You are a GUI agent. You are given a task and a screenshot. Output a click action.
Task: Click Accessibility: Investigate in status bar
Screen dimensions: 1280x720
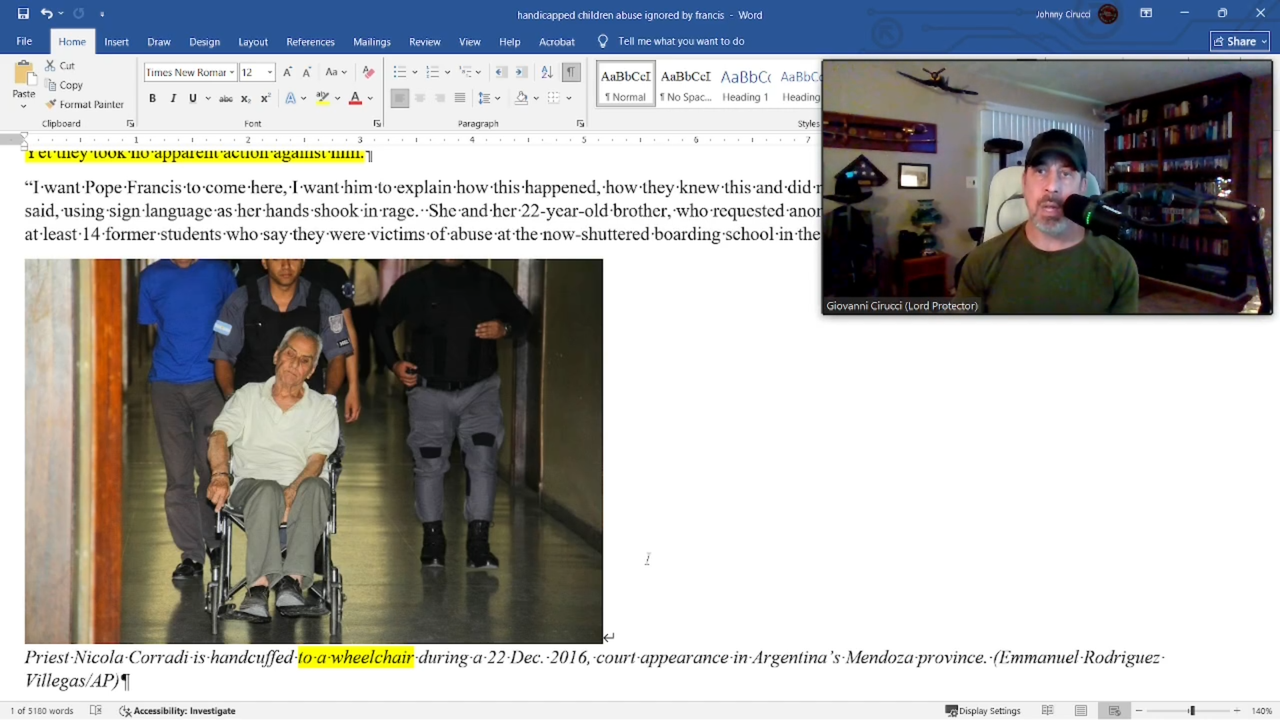point(177,711)
